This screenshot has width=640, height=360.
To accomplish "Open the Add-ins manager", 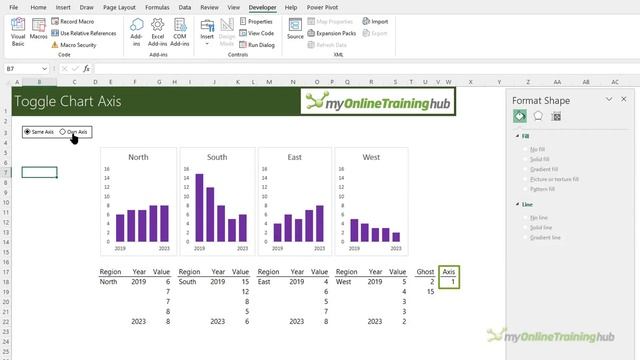I will point(136,32).
